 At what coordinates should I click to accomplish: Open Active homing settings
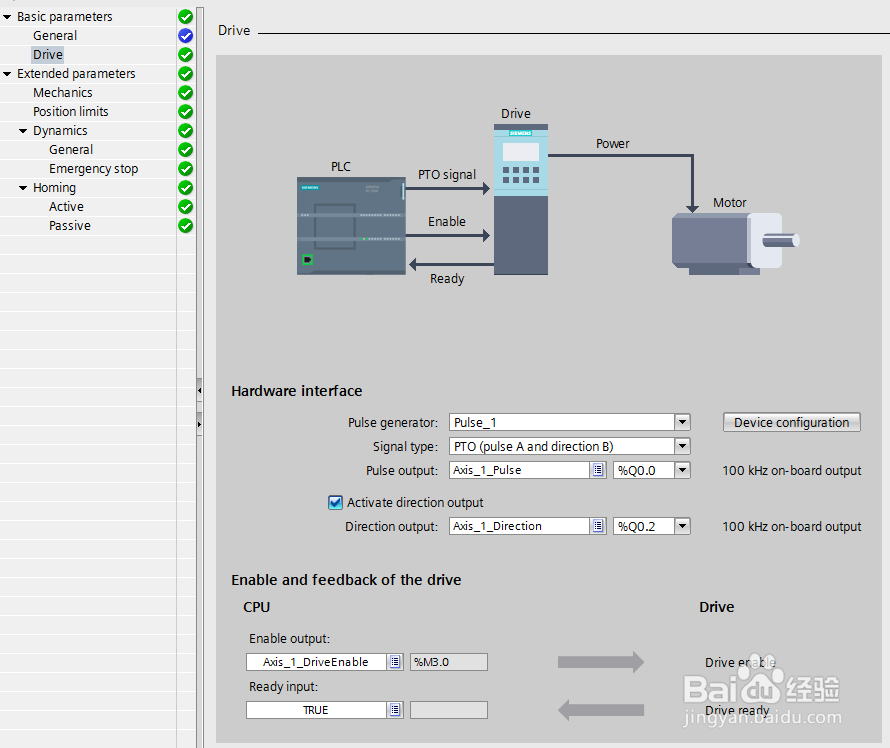tap(66, 207)
